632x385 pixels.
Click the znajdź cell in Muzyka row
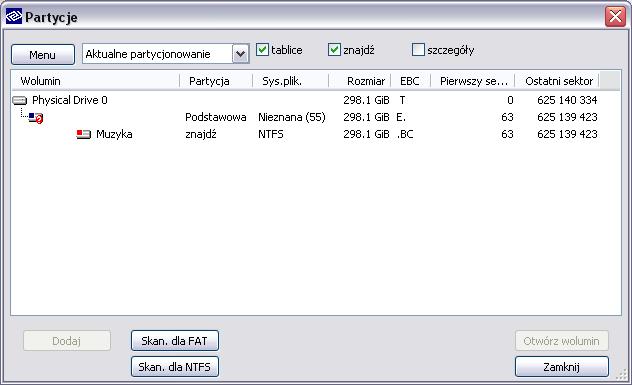[x=201, y=134]
